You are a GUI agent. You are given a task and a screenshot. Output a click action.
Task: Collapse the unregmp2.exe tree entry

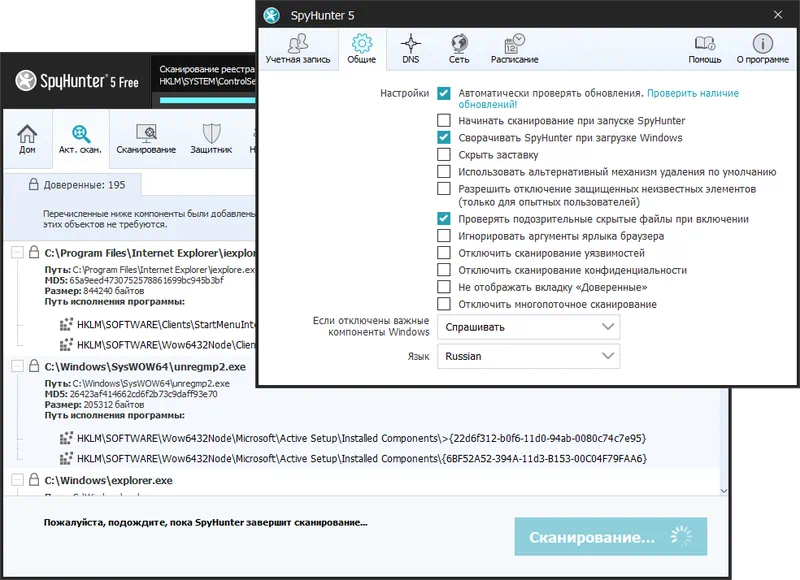17,366
